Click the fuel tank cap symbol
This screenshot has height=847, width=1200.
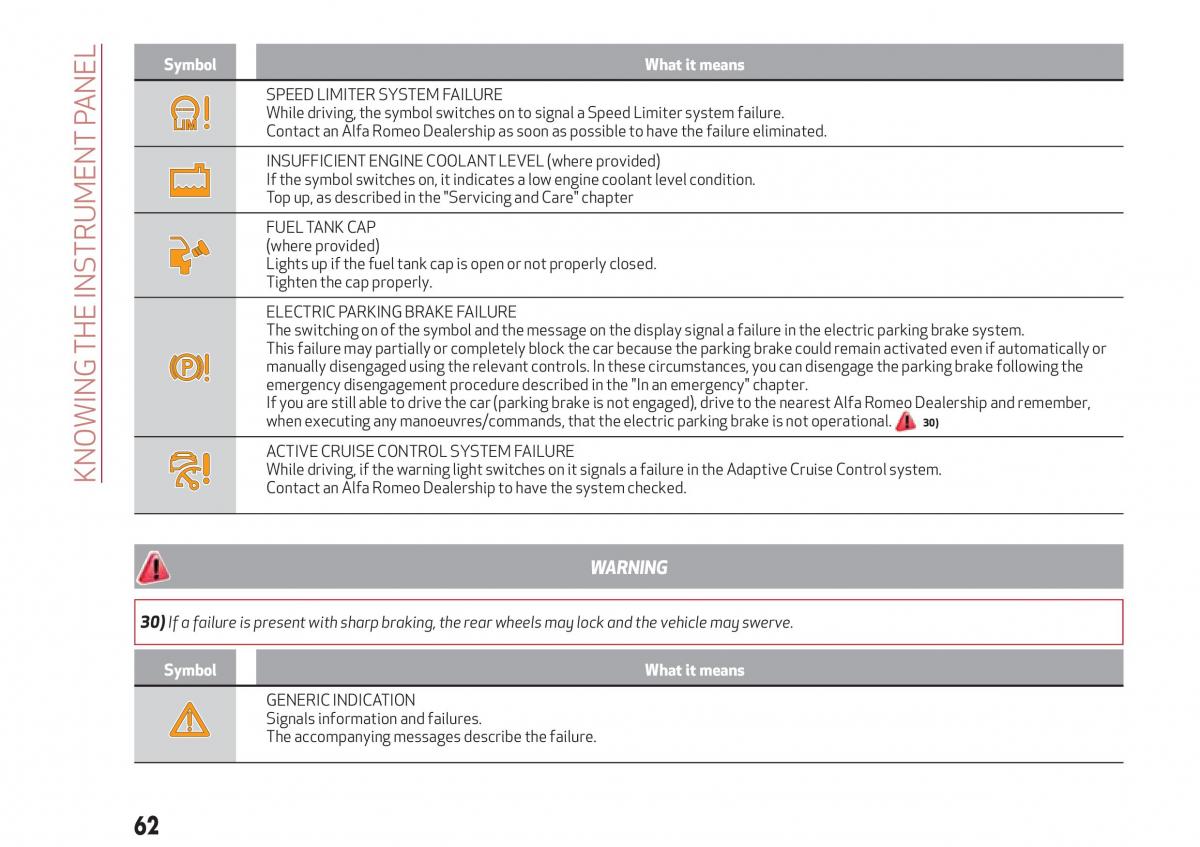pos(189,255)
